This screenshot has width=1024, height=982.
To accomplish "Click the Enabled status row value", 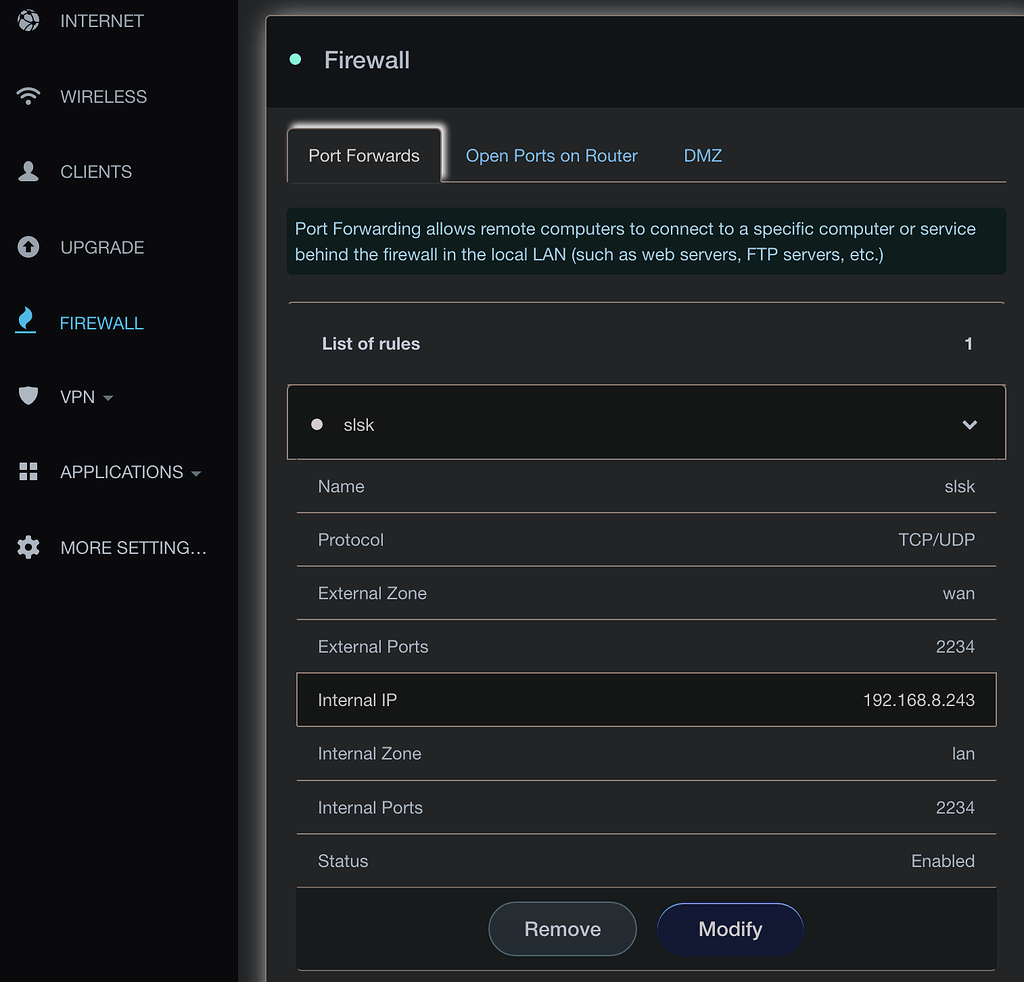I will [942, 861].
